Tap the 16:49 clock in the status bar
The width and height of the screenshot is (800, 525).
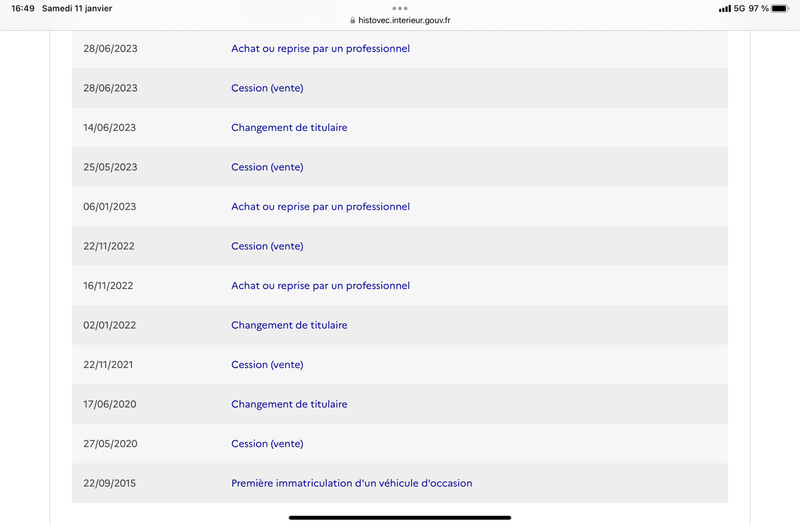22,8
